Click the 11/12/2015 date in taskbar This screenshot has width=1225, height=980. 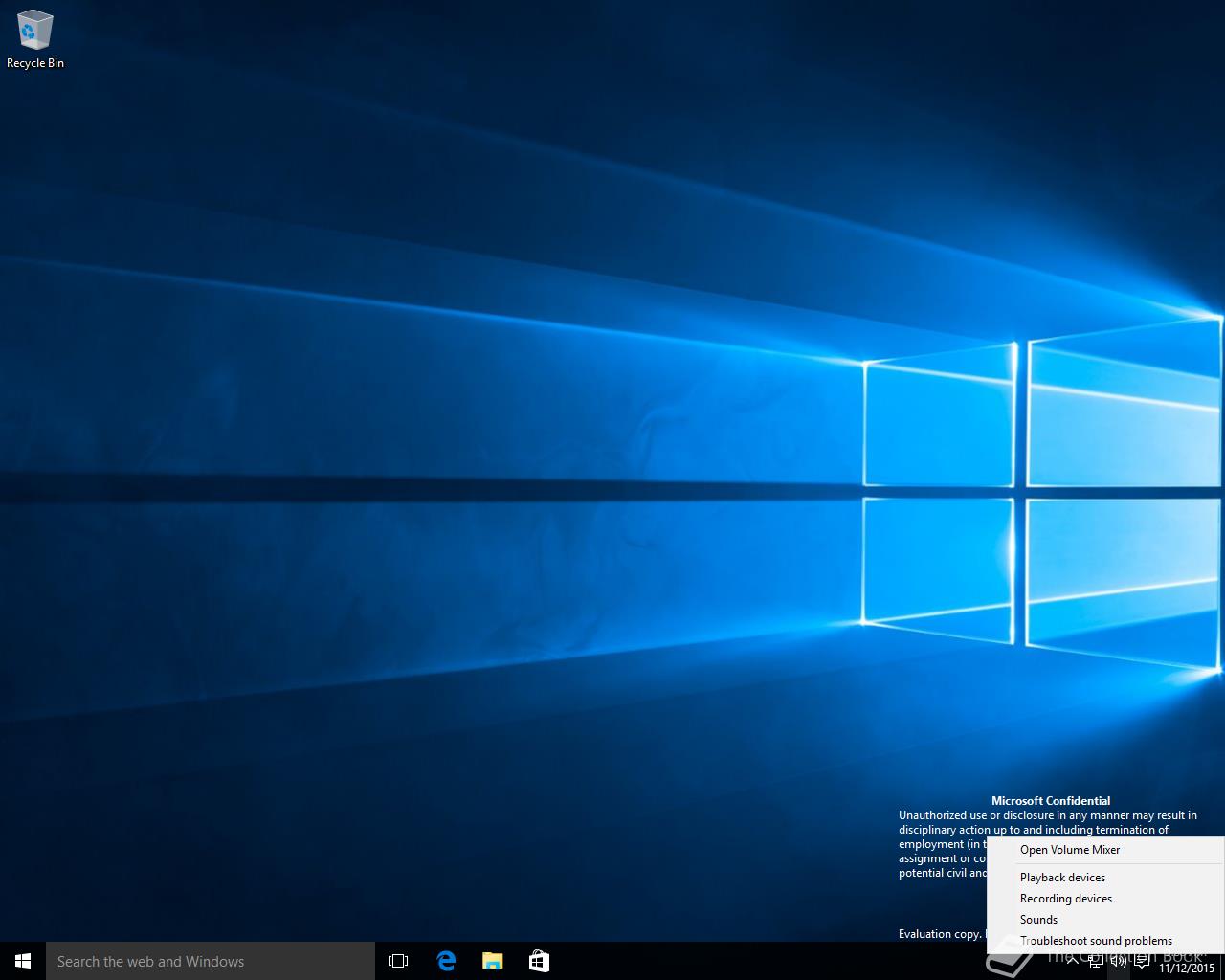click(x=1187, y=968)
